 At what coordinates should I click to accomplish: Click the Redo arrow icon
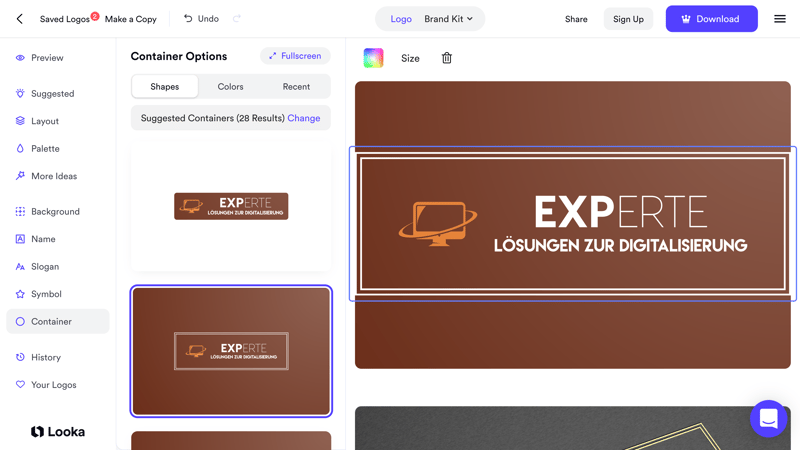237,19
